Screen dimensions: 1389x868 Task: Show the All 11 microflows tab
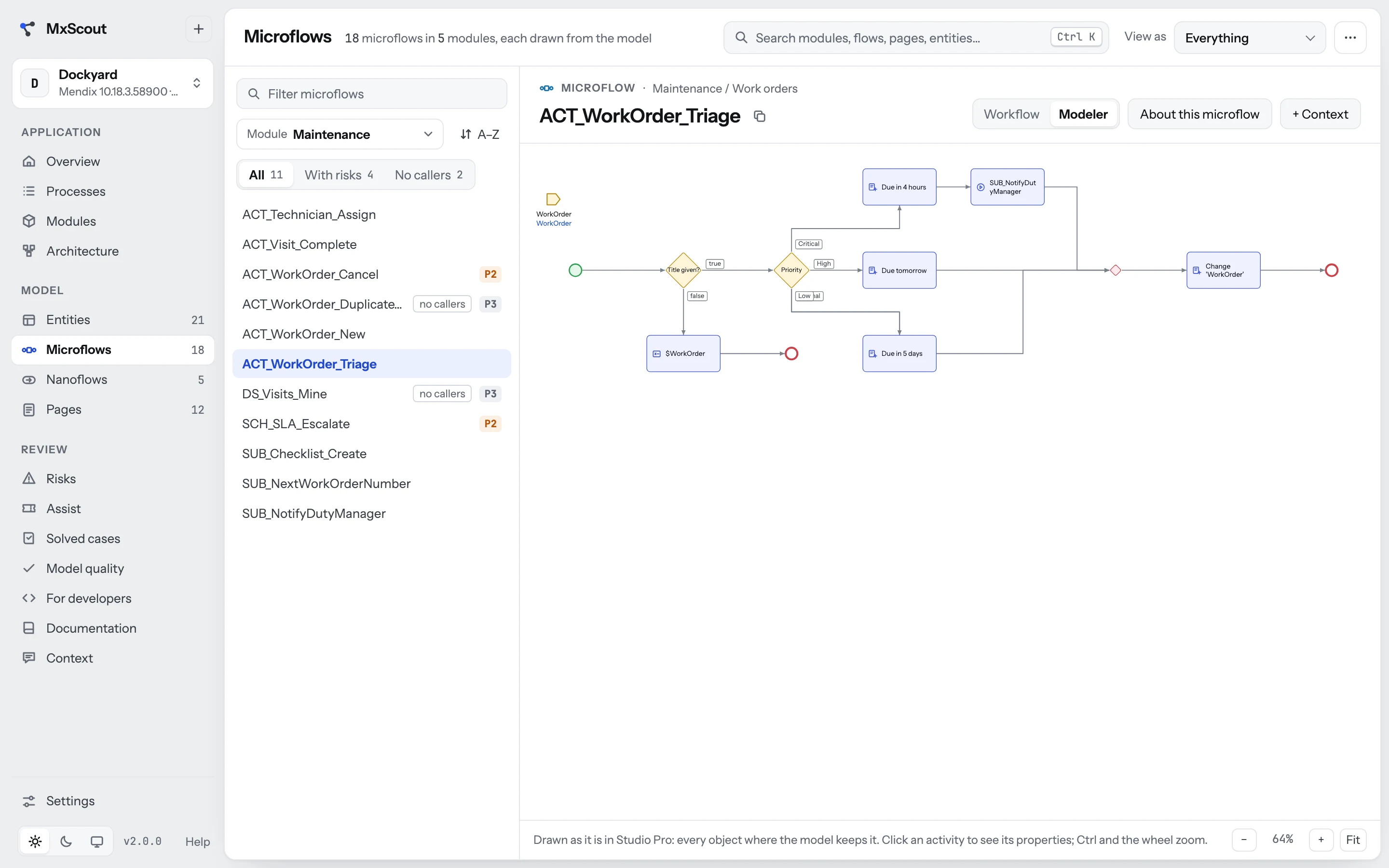[x=265, y=175]
